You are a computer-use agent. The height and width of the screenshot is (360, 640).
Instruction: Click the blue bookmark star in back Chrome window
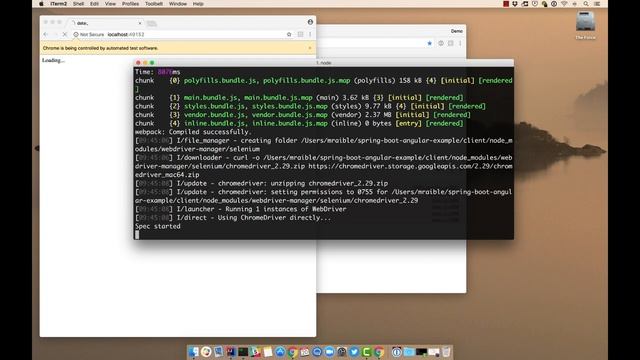(429, 43)
